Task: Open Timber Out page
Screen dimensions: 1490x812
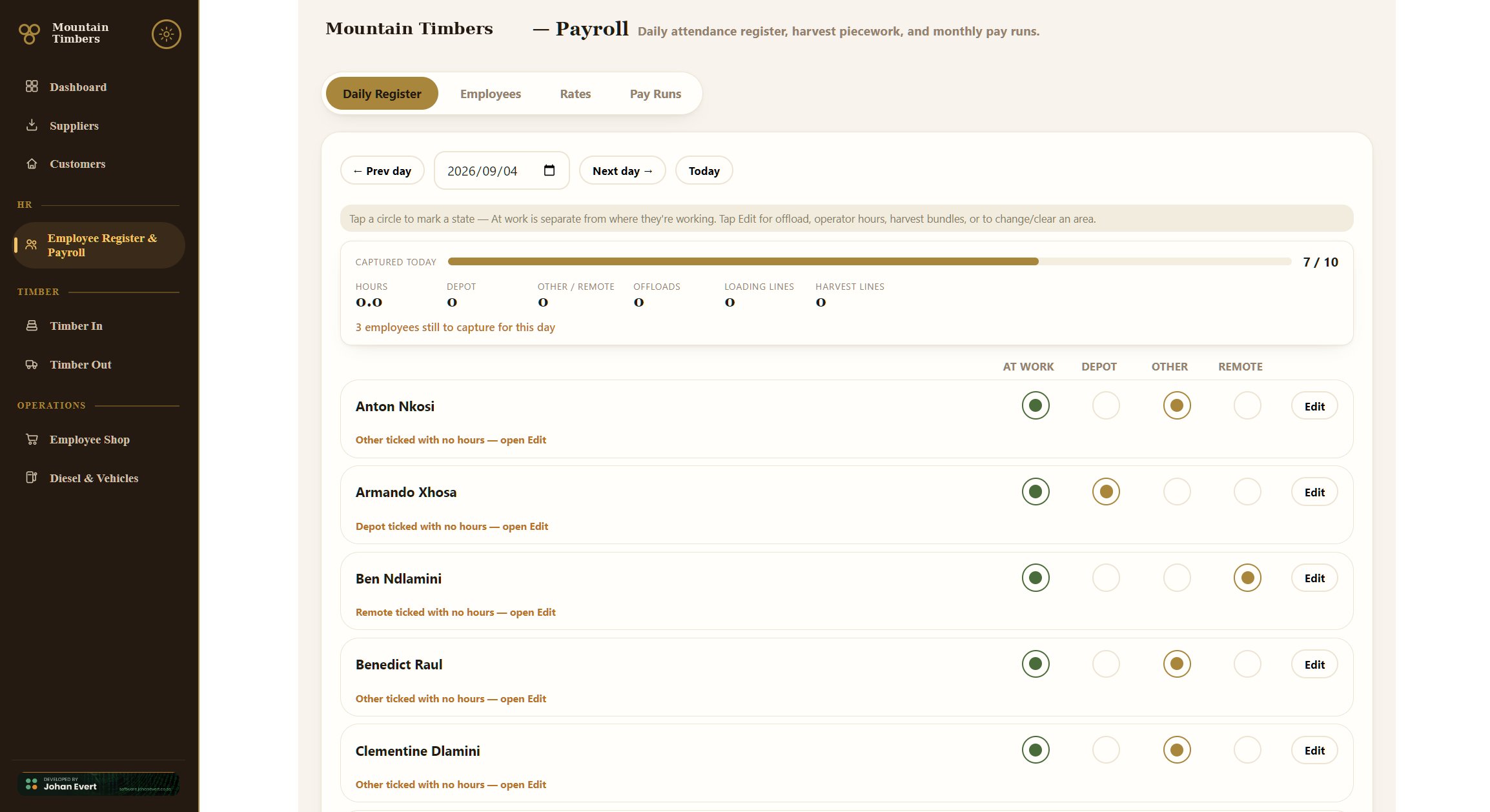Action: [x=98, y=365]
